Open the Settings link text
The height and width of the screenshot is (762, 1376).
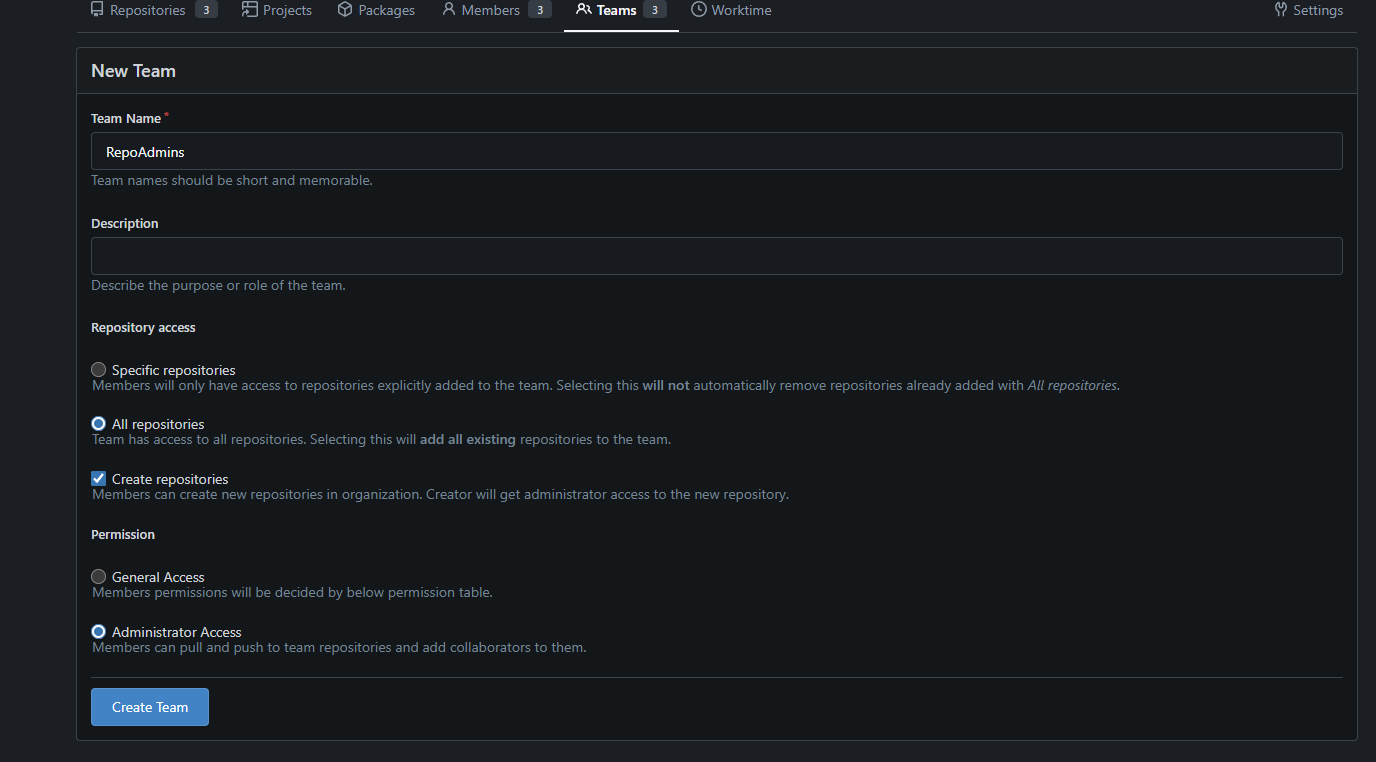point(1317,10)
